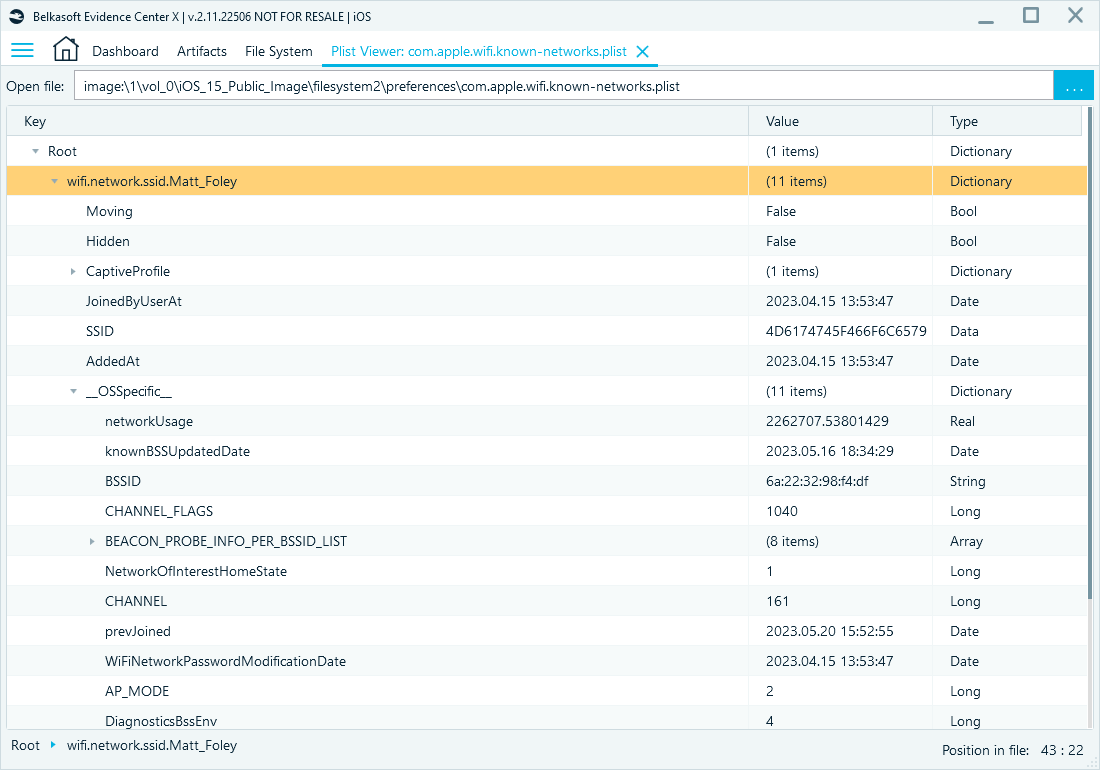1100x770 pixels.
Task: Close the Plist Viewer tab
Action: pyautogui.click(x=642, y=51)
